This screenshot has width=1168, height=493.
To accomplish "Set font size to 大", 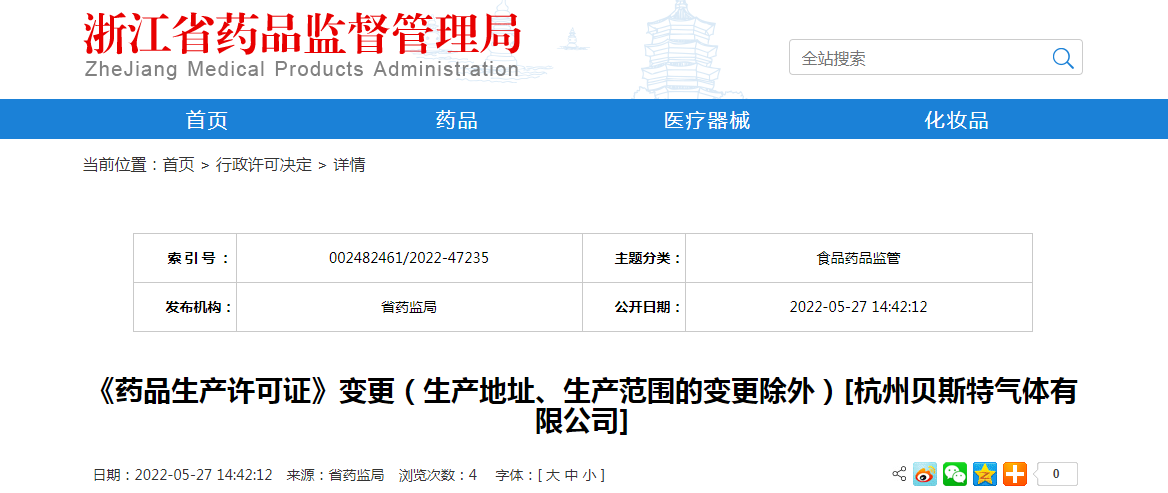I will pyautogui.click(x=552, y=475).
